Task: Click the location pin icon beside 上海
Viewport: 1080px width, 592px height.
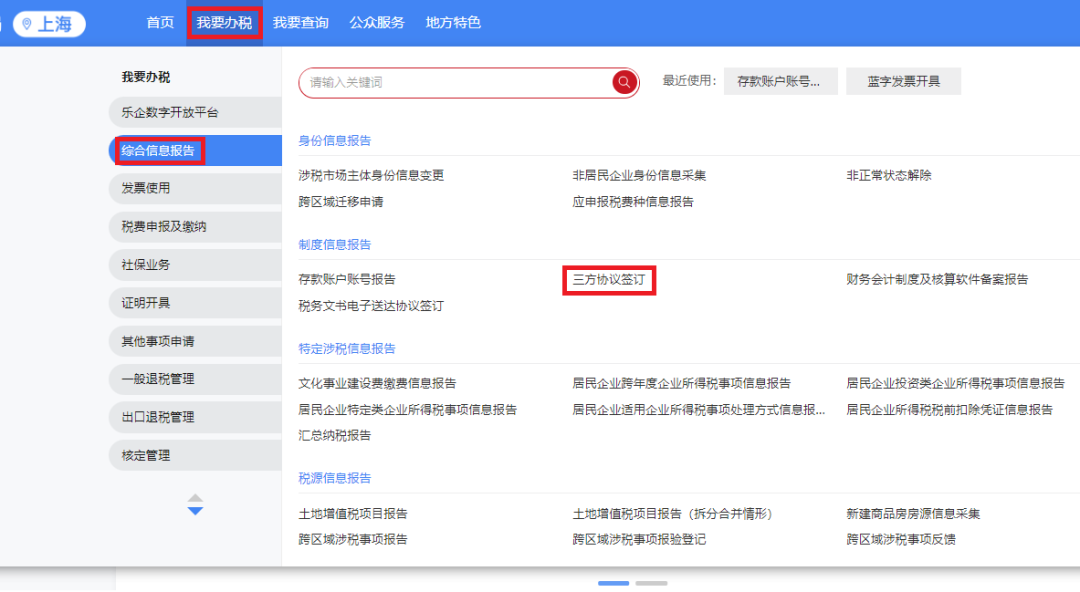Action: [27, 24]
